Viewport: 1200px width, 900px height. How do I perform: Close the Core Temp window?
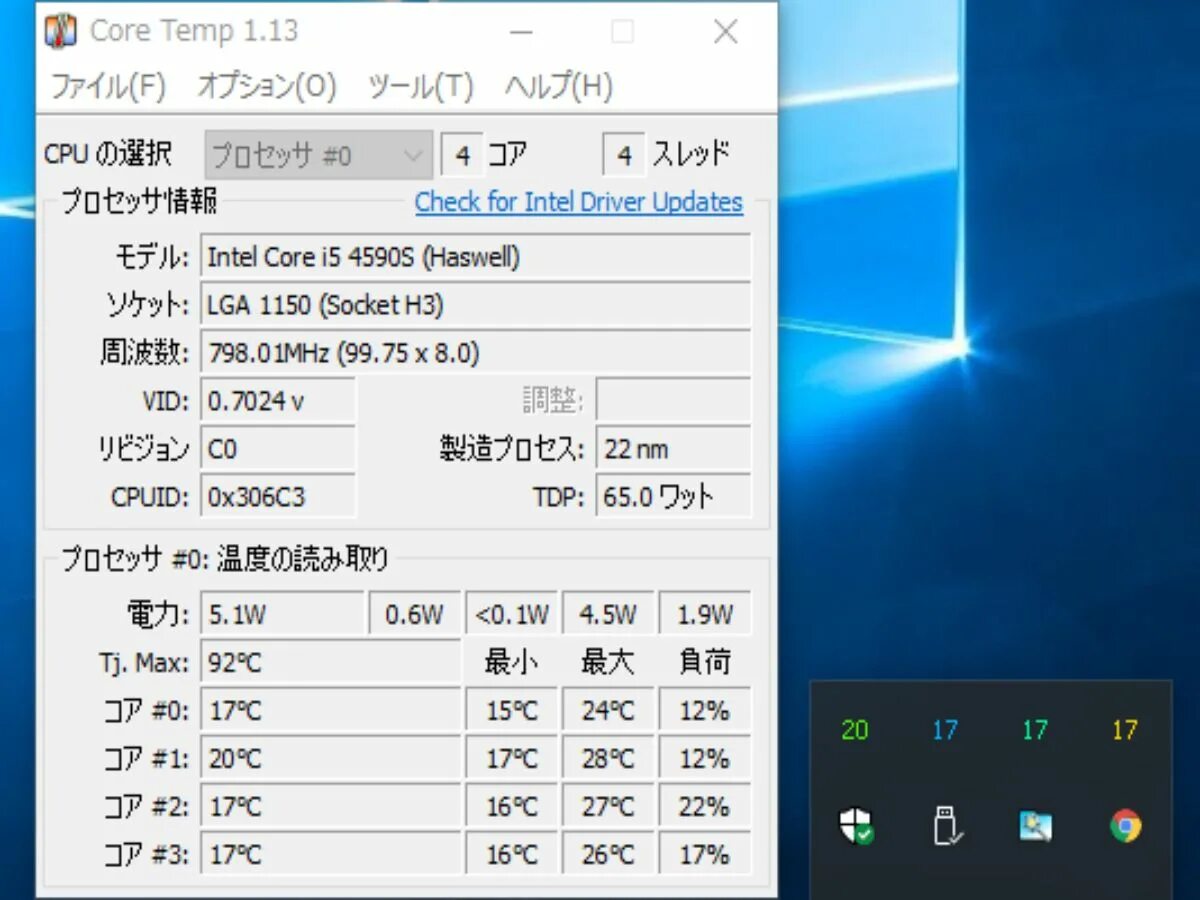725,32
